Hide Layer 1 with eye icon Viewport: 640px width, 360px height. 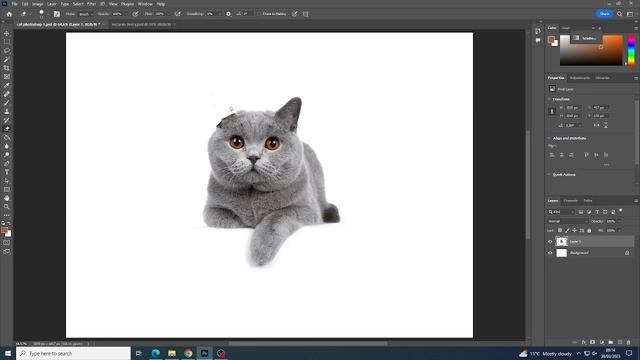[x=550, y=242]
